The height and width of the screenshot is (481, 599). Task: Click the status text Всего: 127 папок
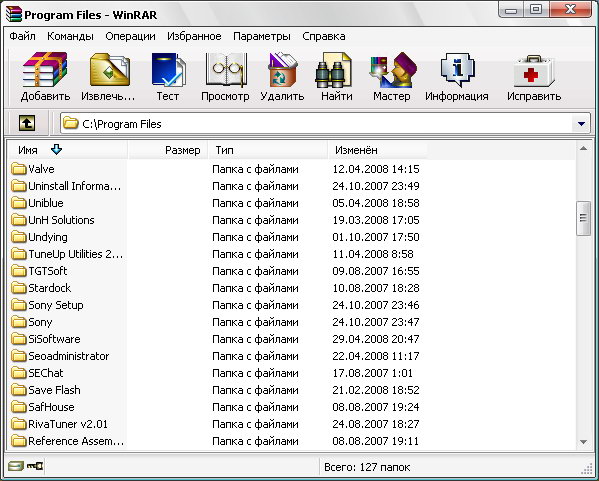367,467
